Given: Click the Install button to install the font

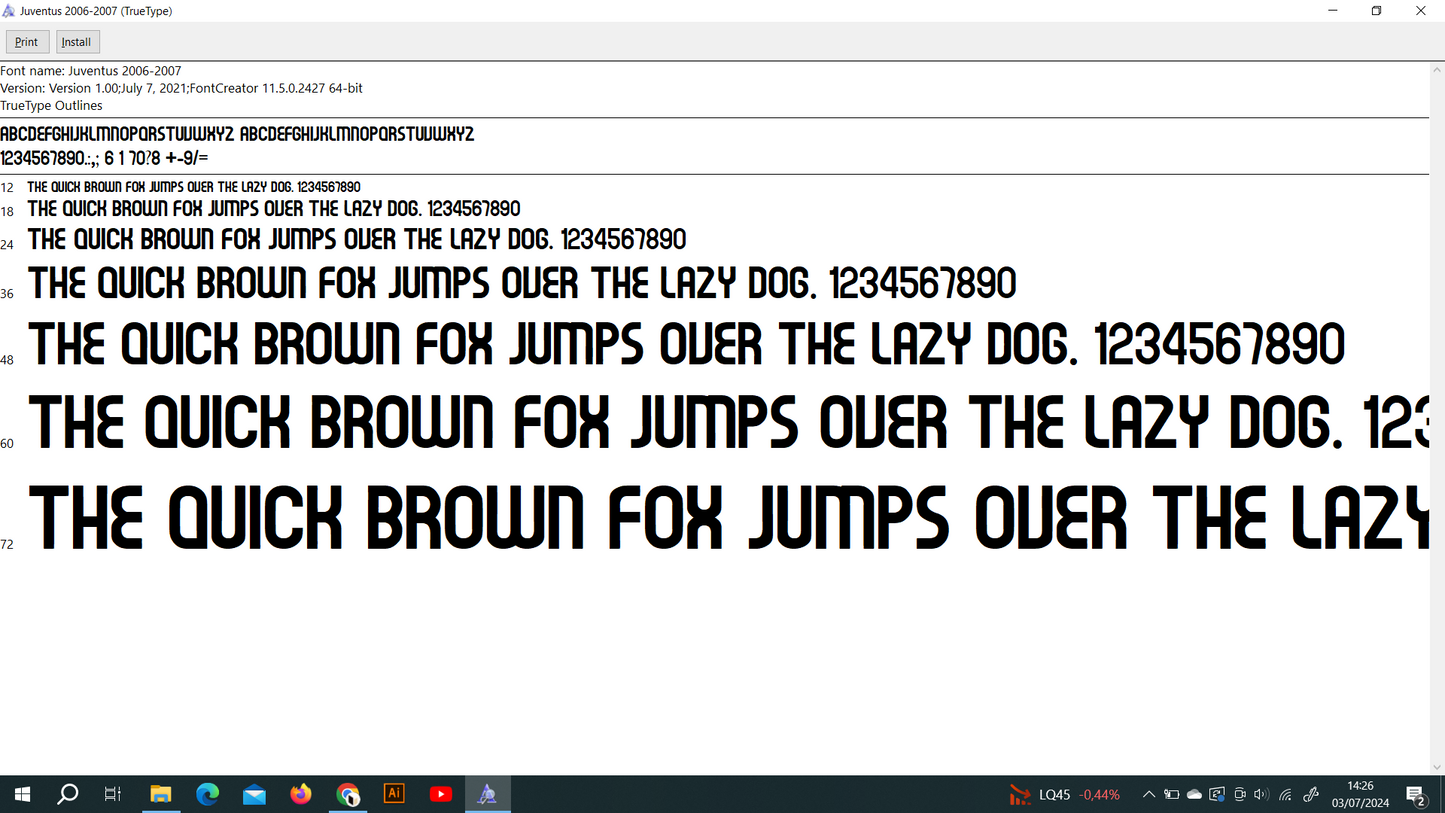Looking at the screenshot, I should click(x=77, y=42).
